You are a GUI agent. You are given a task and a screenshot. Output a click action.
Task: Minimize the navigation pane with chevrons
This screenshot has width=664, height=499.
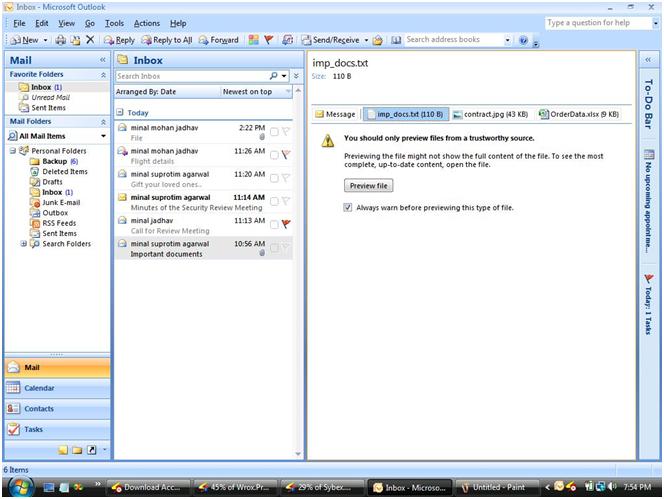point(102,60)
